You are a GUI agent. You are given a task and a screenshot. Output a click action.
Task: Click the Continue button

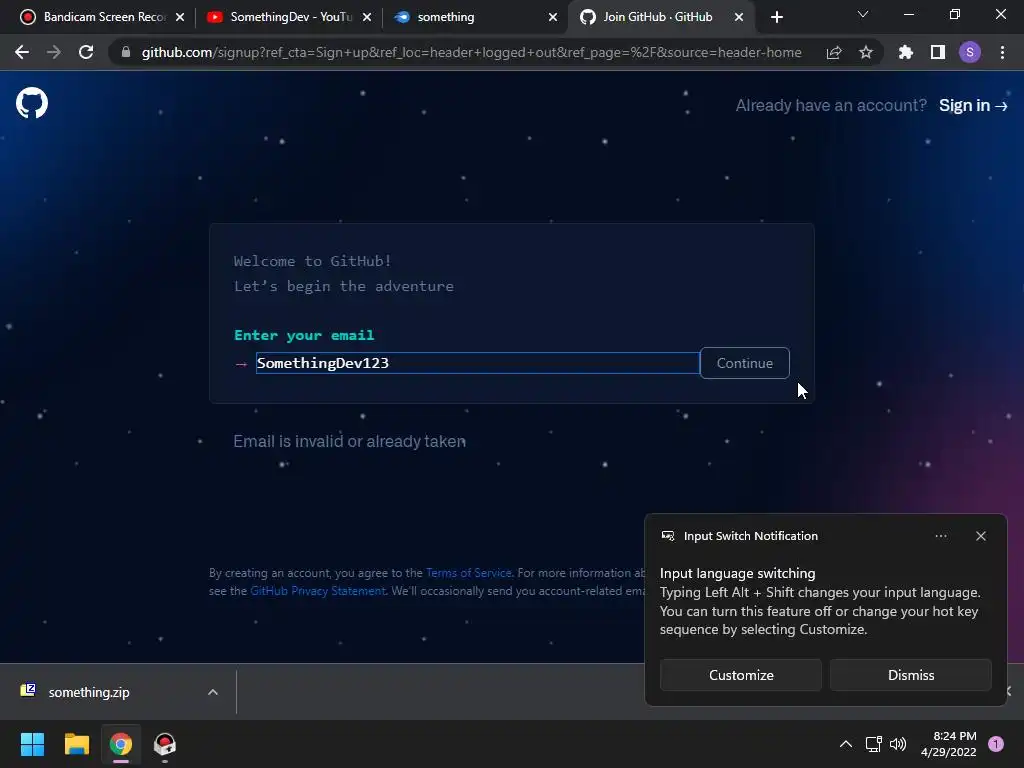pos(744,363)
